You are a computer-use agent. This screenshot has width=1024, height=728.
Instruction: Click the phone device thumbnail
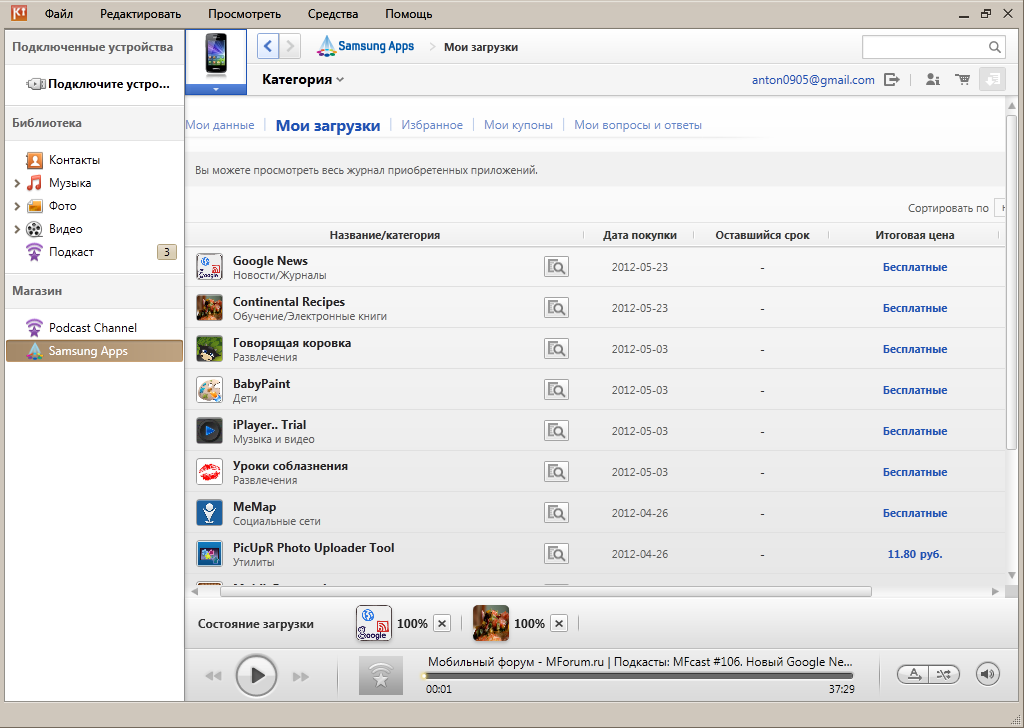[x=216, y=54]
